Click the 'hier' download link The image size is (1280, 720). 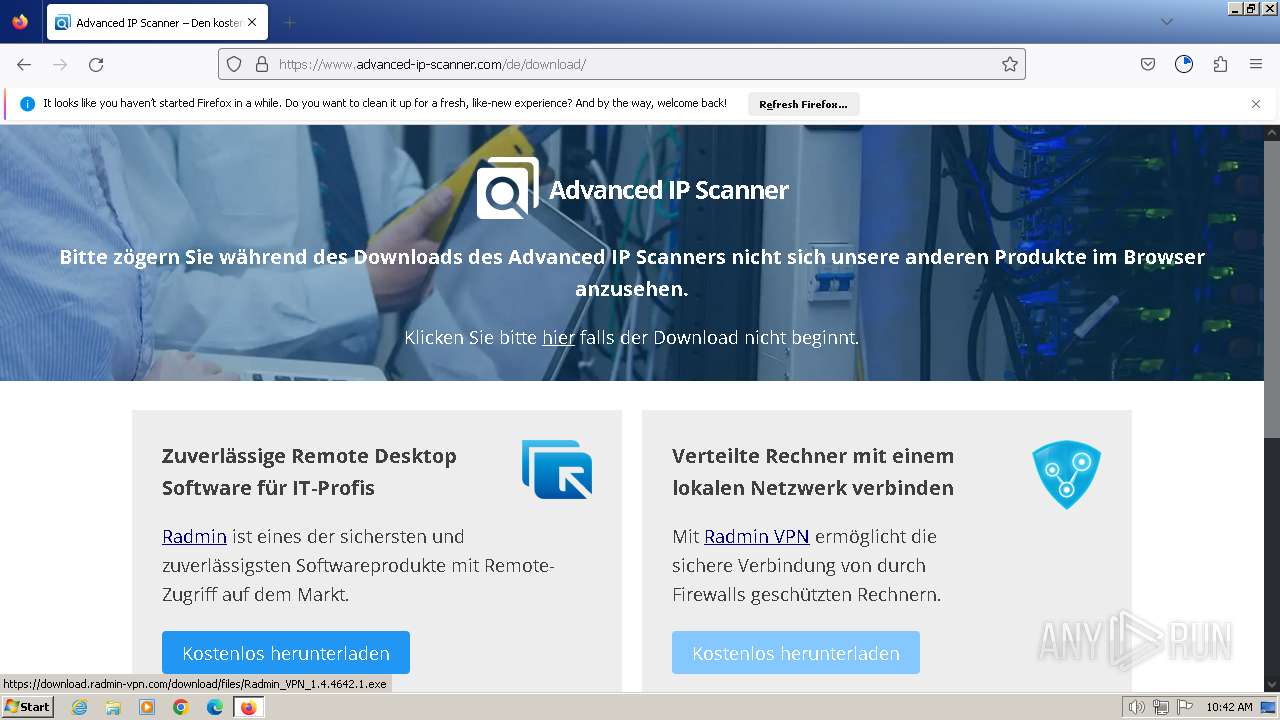click(x=558, y=338)
